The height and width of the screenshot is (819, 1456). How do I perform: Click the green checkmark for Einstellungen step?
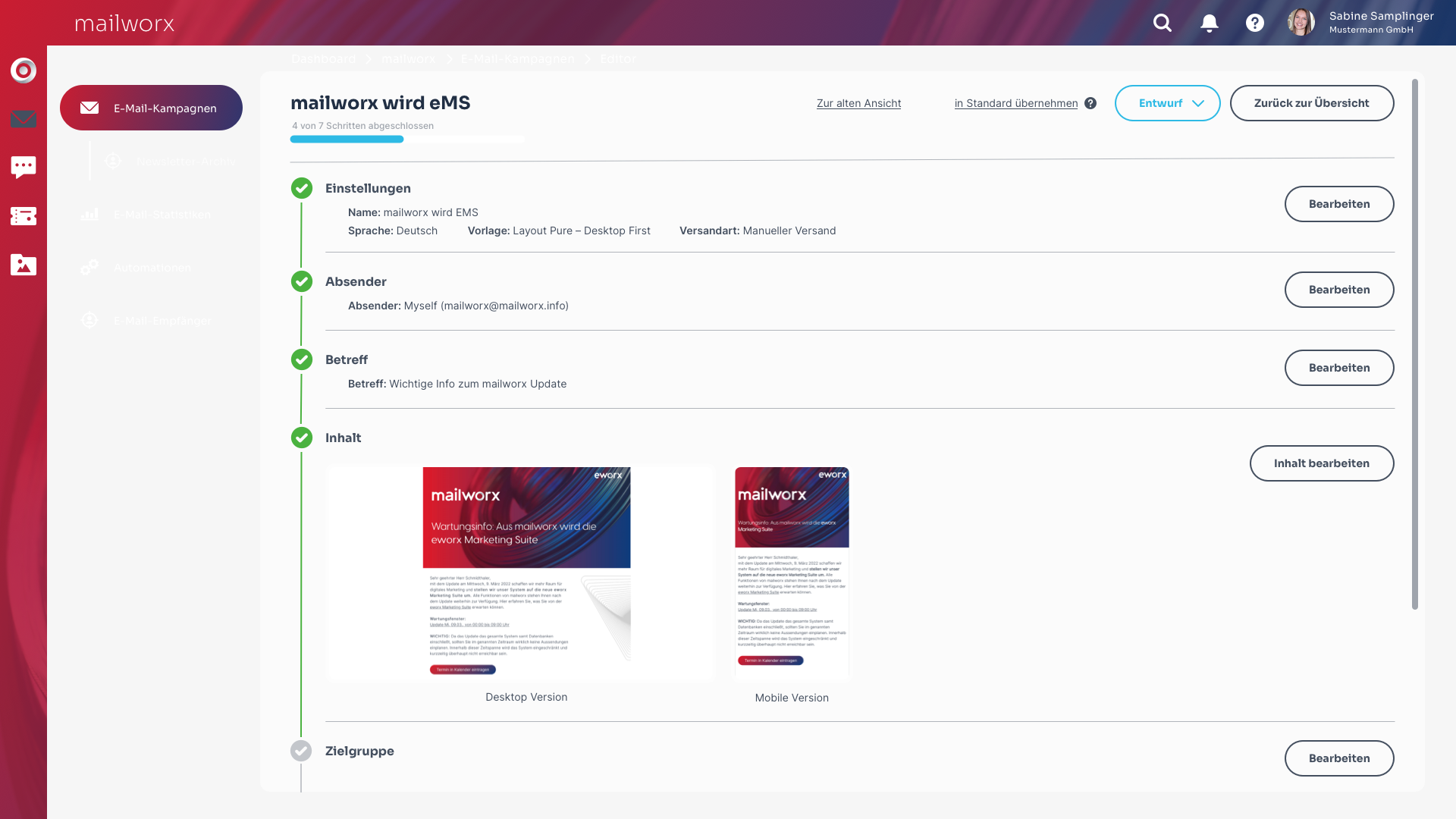(302, 188)
